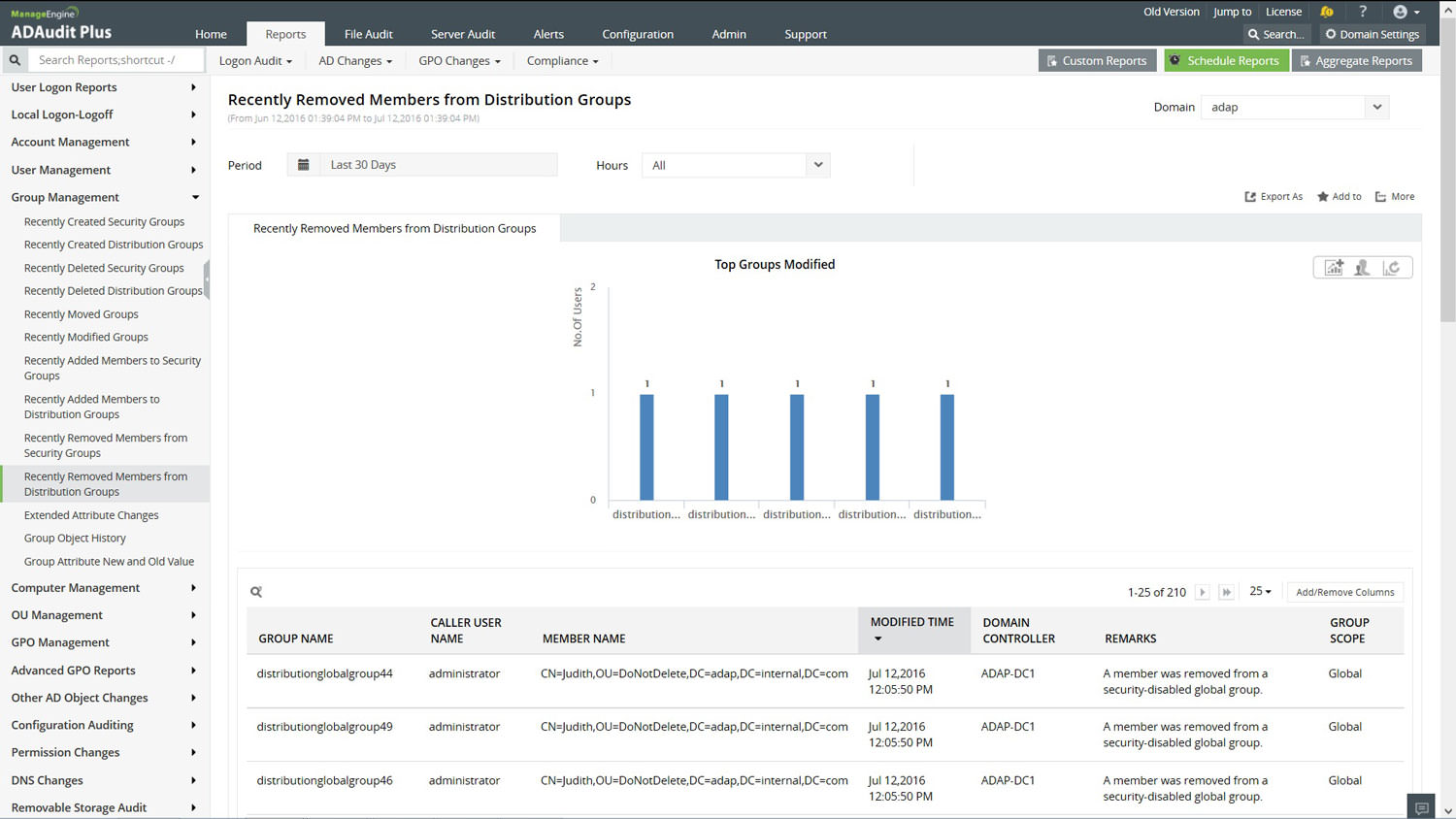This screenshot has width=1456, height=819.
Task: Switch to the File Audit tab
Action: coord(368,34)
